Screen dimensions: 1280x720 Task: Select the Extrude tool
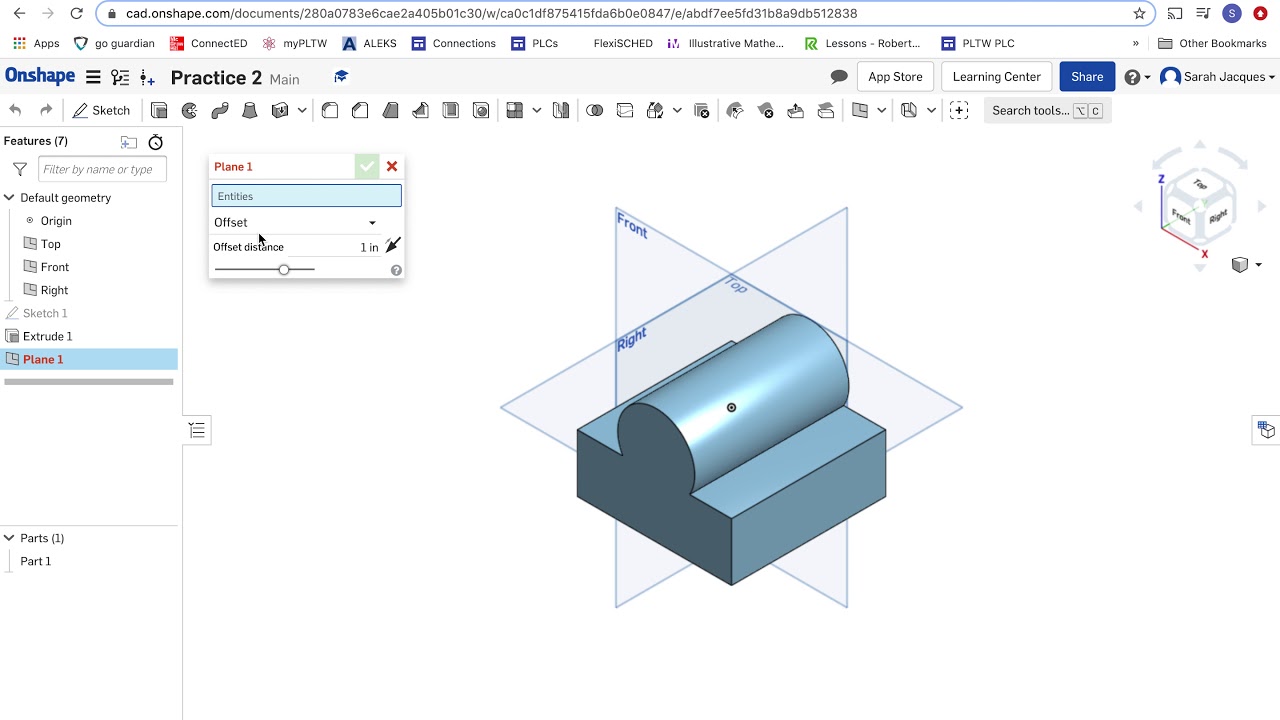click(159, 111)
